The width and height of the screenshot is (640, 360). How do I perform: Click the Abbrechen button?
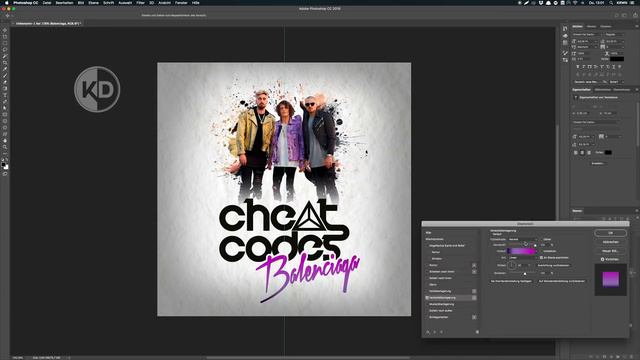click(611, 242)
